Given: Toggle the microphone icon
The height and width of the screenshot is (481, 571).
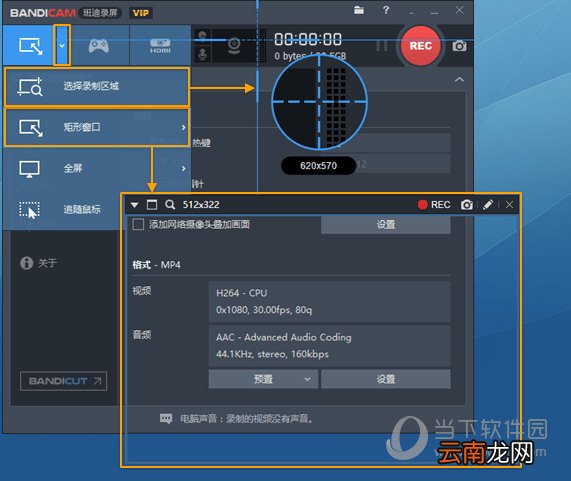Looking at the screenshot, I should [202, 54].
